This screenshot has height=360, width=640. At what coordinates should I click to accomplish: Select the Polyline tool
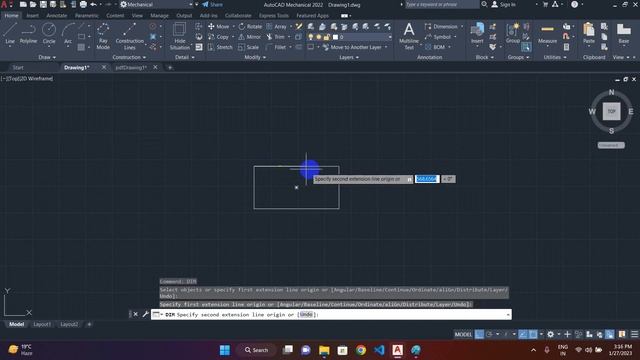click(28, 33)
